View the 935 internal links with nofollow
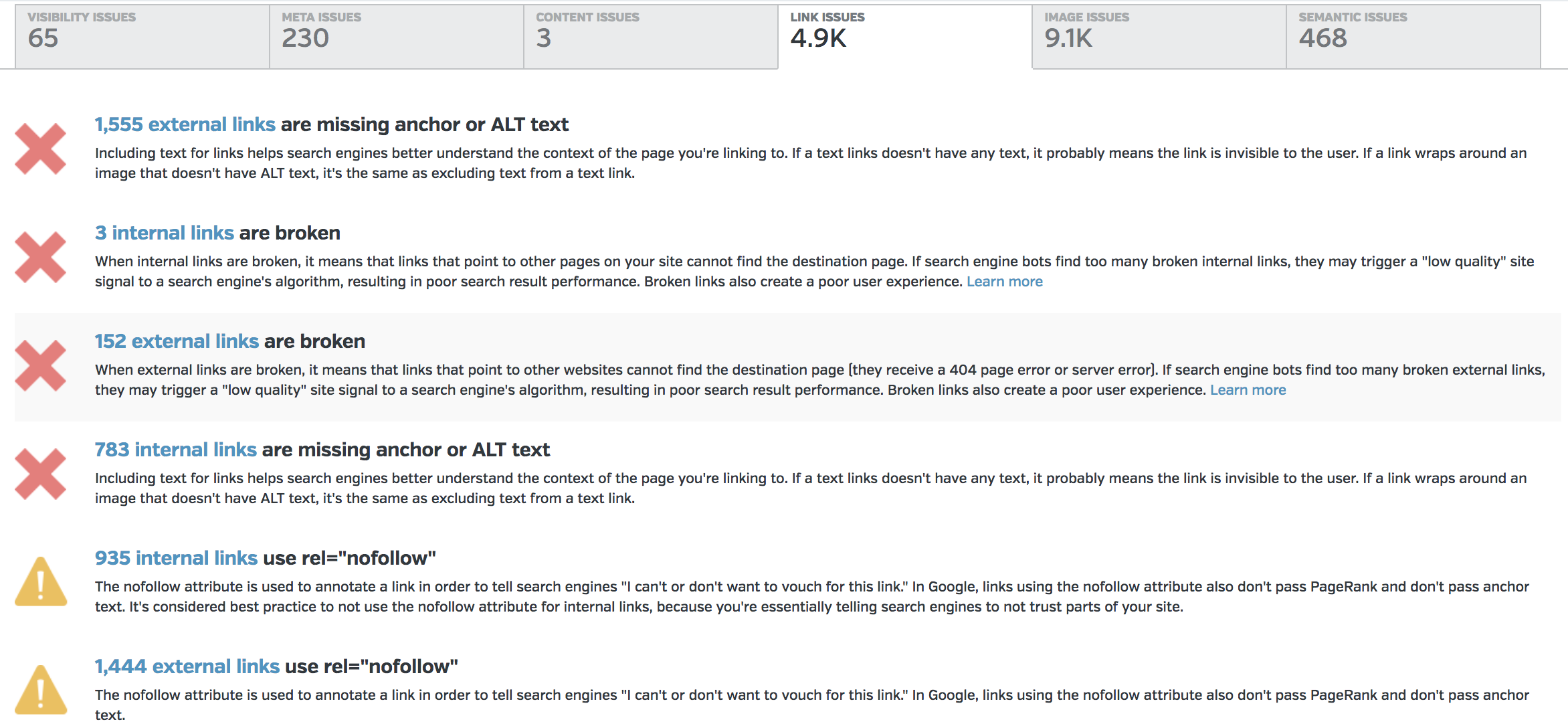 pyautogui.click(x=176, y=558)
